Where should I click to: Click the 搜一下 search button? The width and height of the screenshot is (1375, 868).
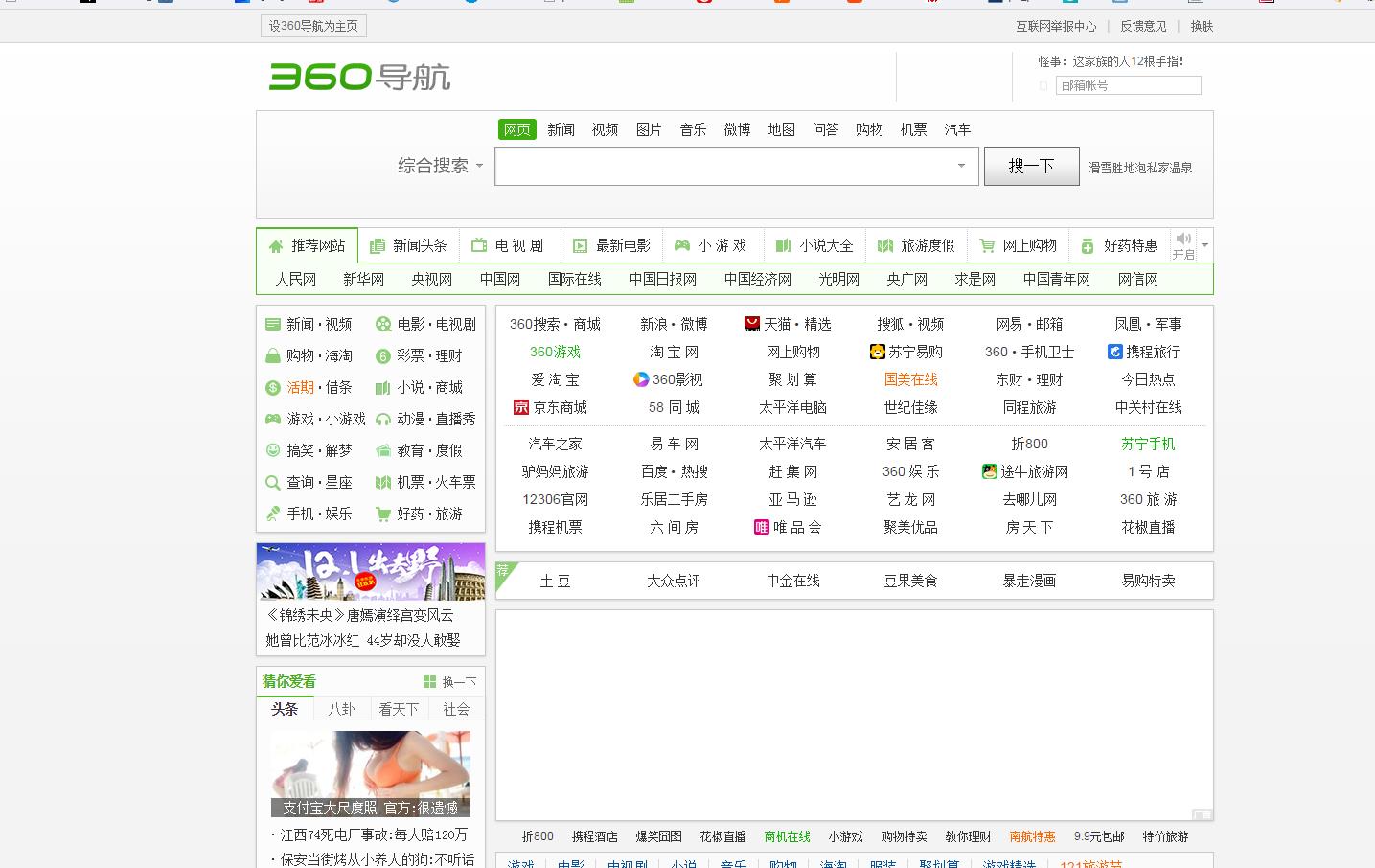(x=1031, y=165)
